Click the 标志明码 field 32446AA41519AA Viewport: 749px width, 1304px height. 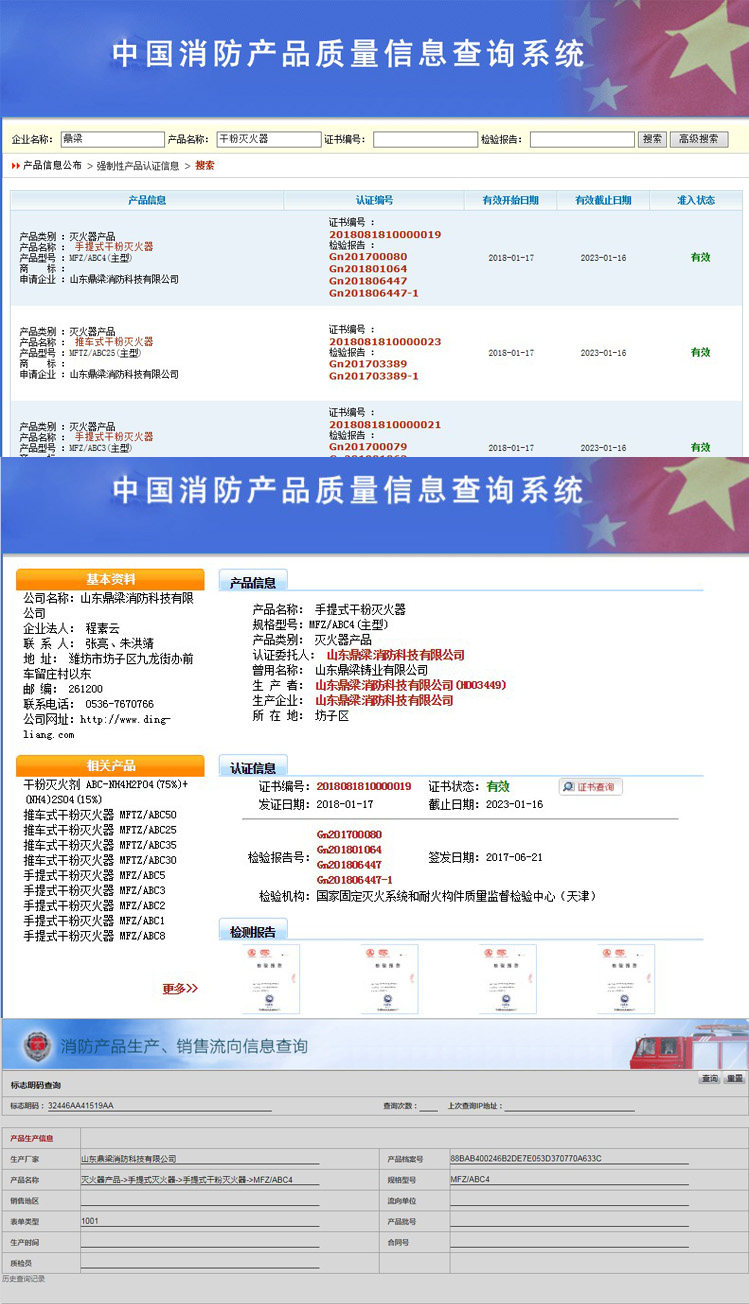158,1106
